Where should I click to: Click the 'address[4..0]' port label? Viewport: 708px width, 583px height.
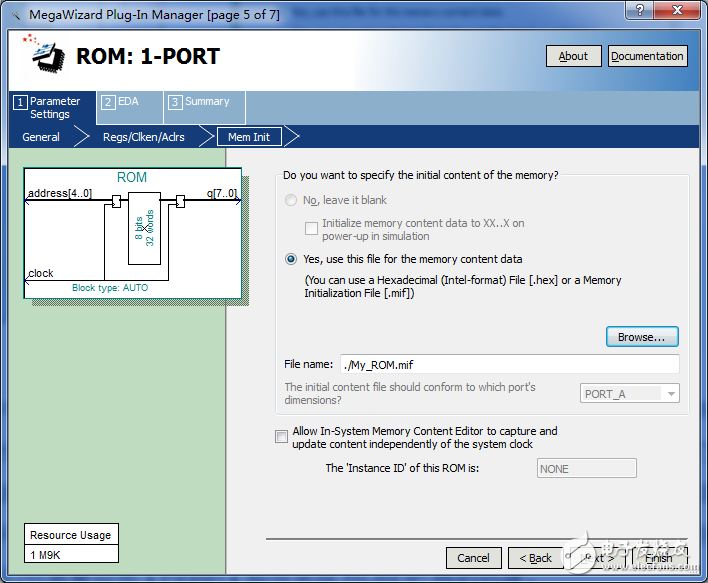60,193
